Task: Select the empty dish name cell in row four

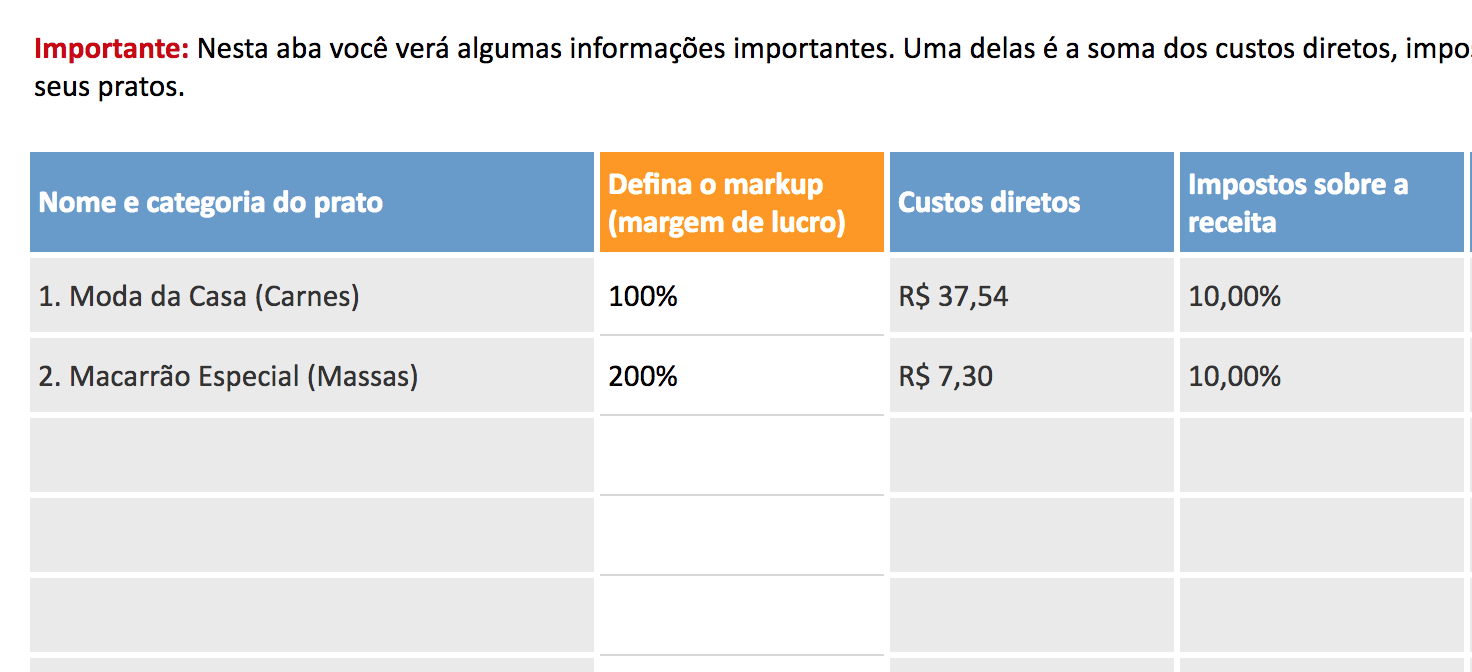Action: click(312, 535)
